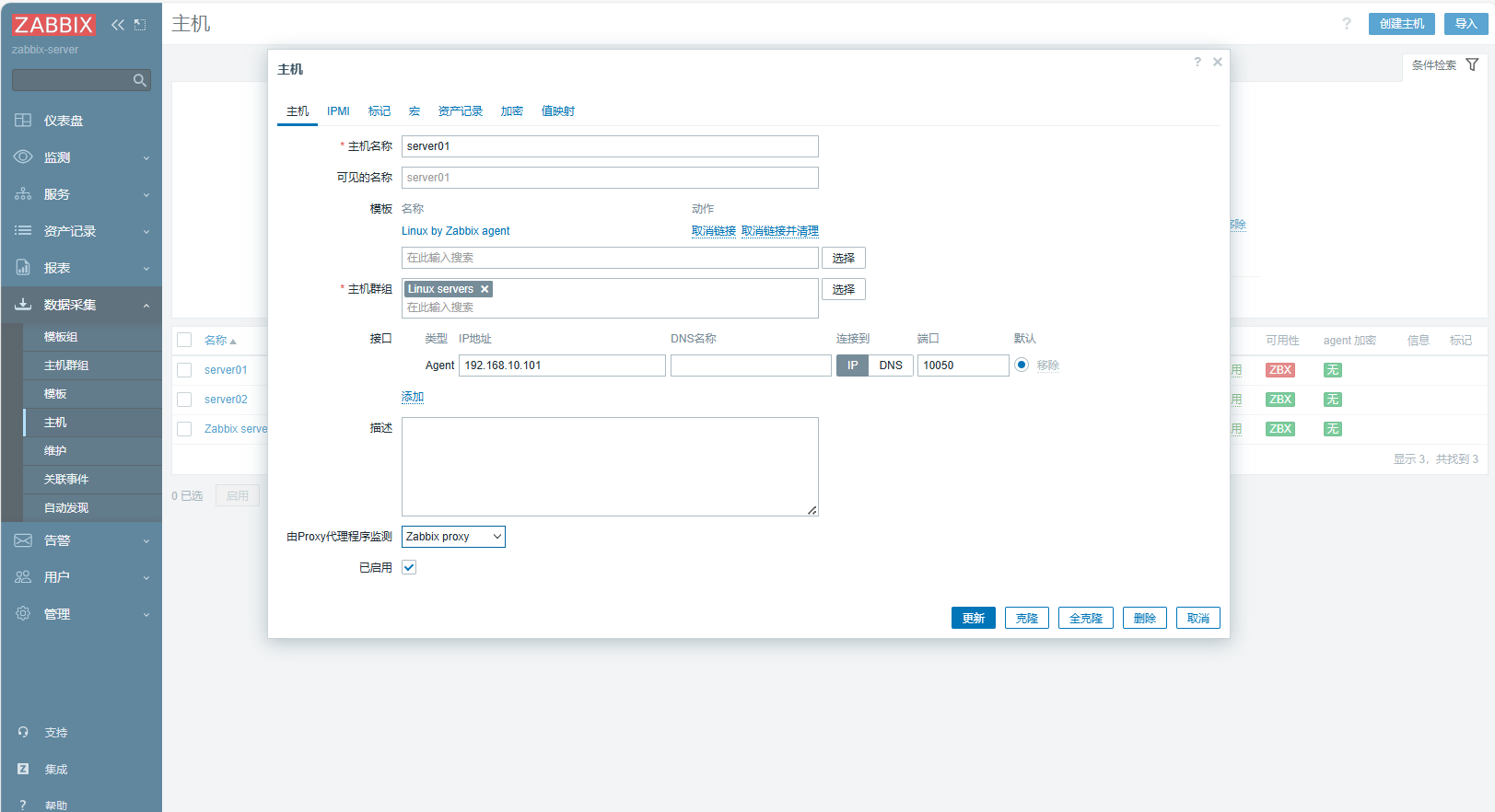Click 无 encryption badge for server01
1495x812 pixels.
click(x=1332, y=370)
